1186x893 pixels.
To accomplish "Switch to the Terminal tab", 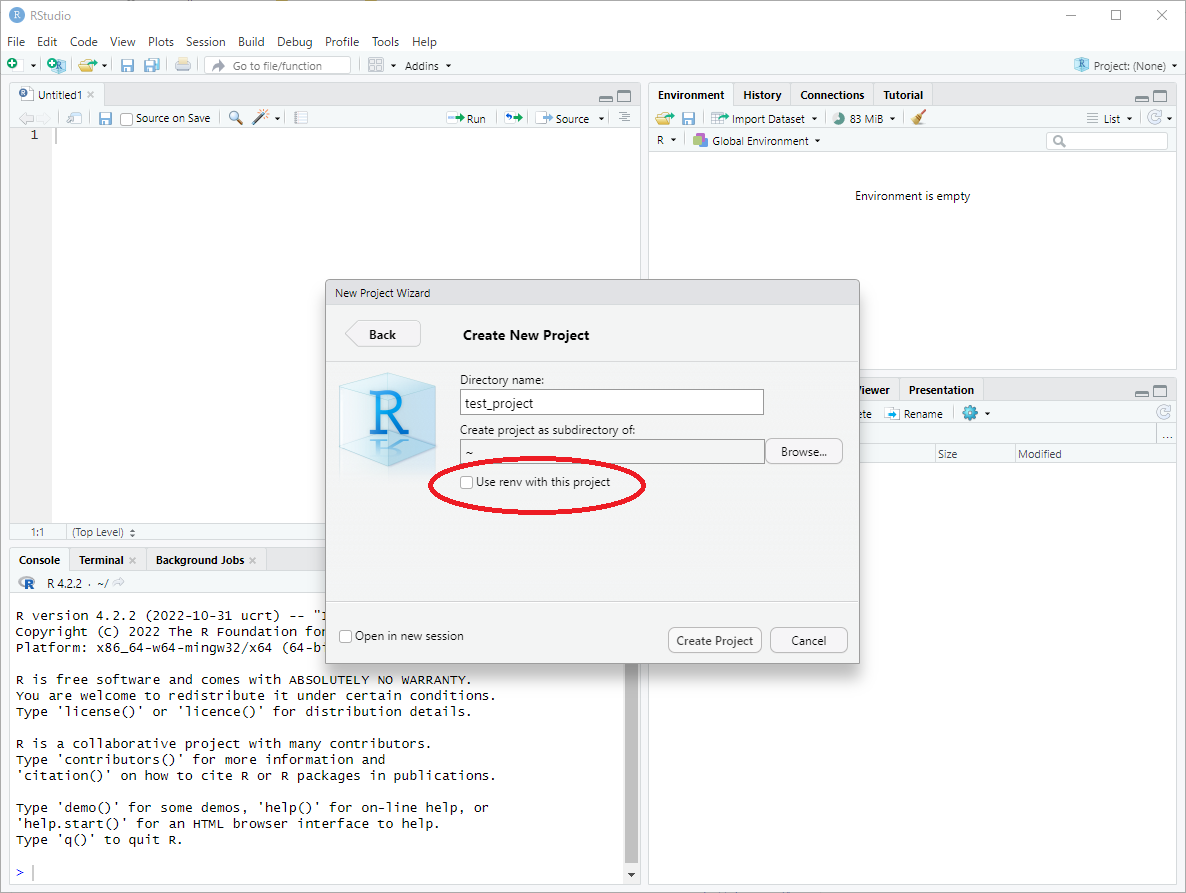I will click(x=101, y=560).
